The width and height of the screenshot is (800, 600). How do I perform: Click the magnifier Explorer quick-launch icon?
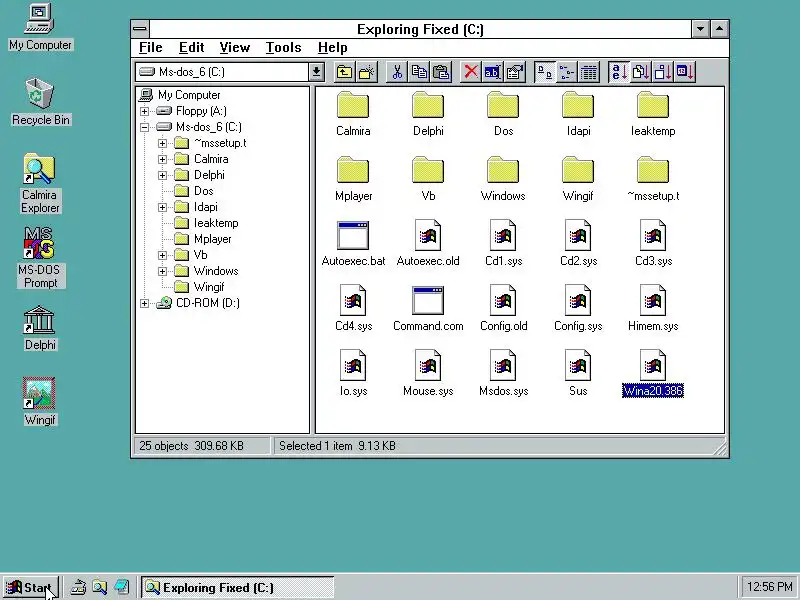[99, 587]
